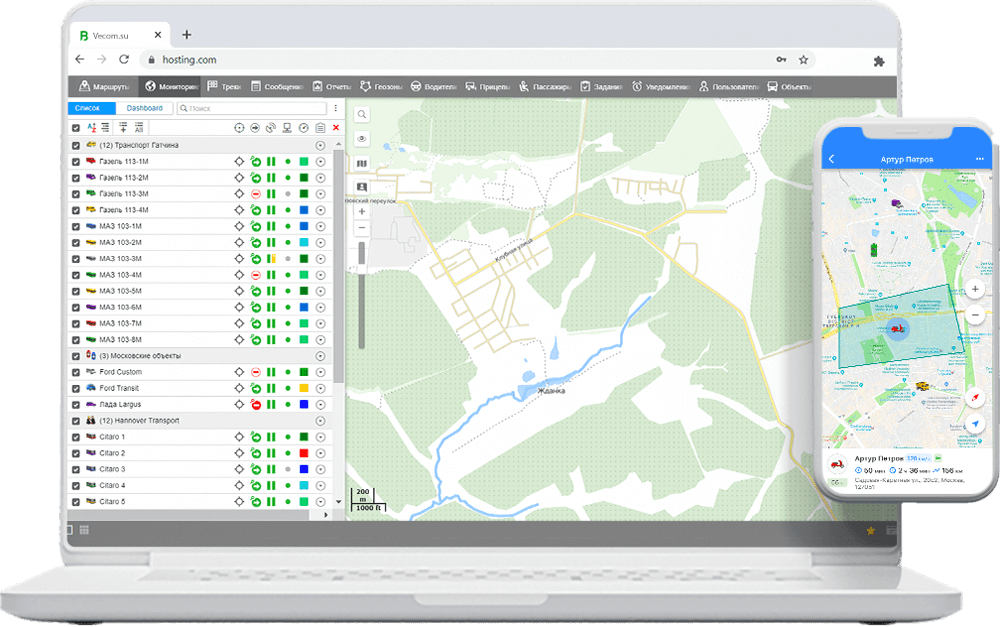Screen dimensions: 1000x627
Task: Click the locate target icon for МАЗ 103-7М
Action: (x=239, y=323)
